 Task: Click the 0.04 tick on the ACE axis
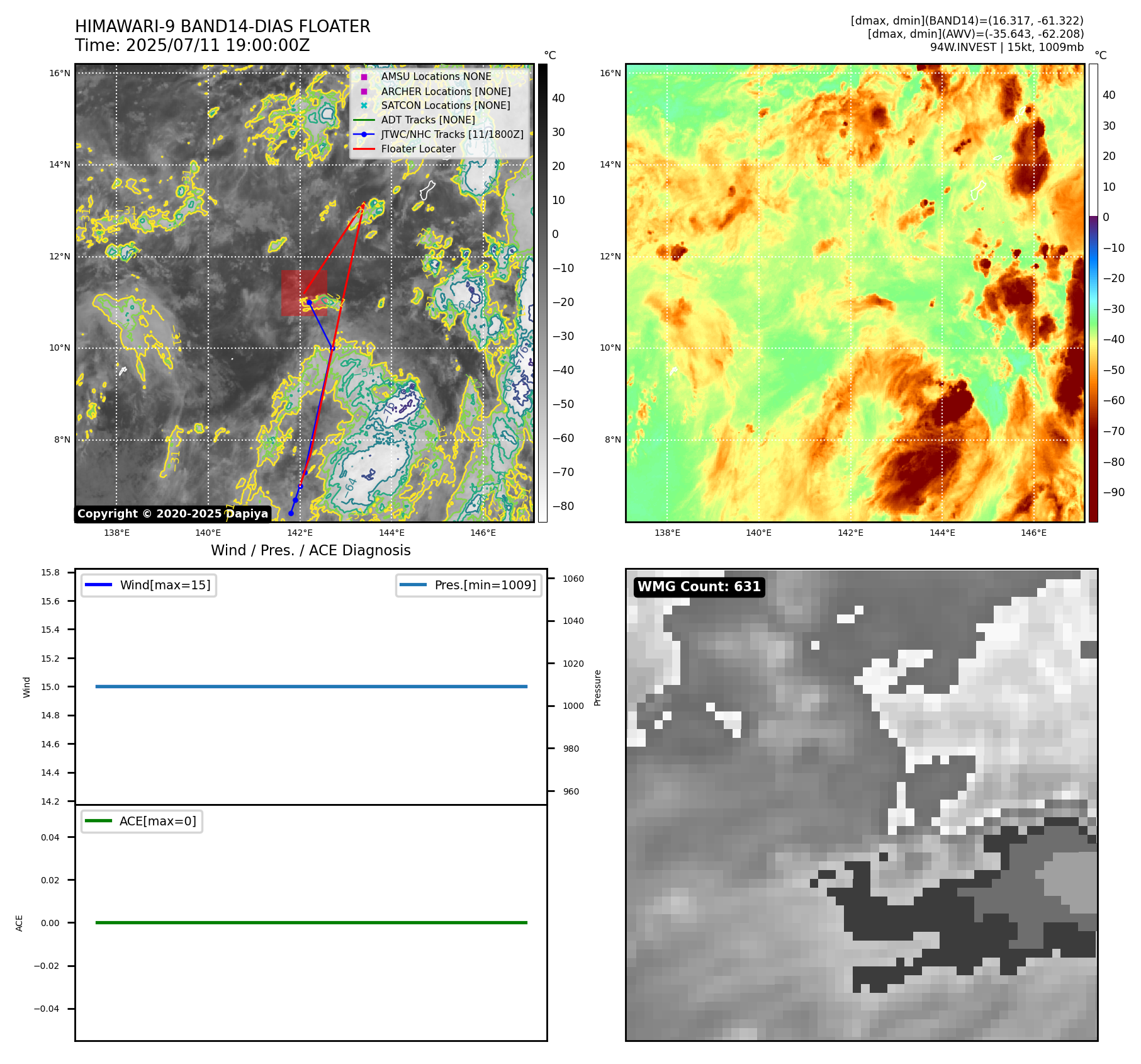[50, 837]
